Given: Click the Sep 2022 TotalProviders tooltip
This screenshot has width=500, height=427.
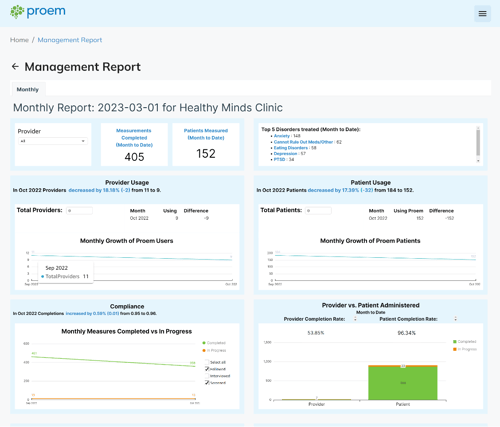Looking at the screenshot, I should click(66, 272).
